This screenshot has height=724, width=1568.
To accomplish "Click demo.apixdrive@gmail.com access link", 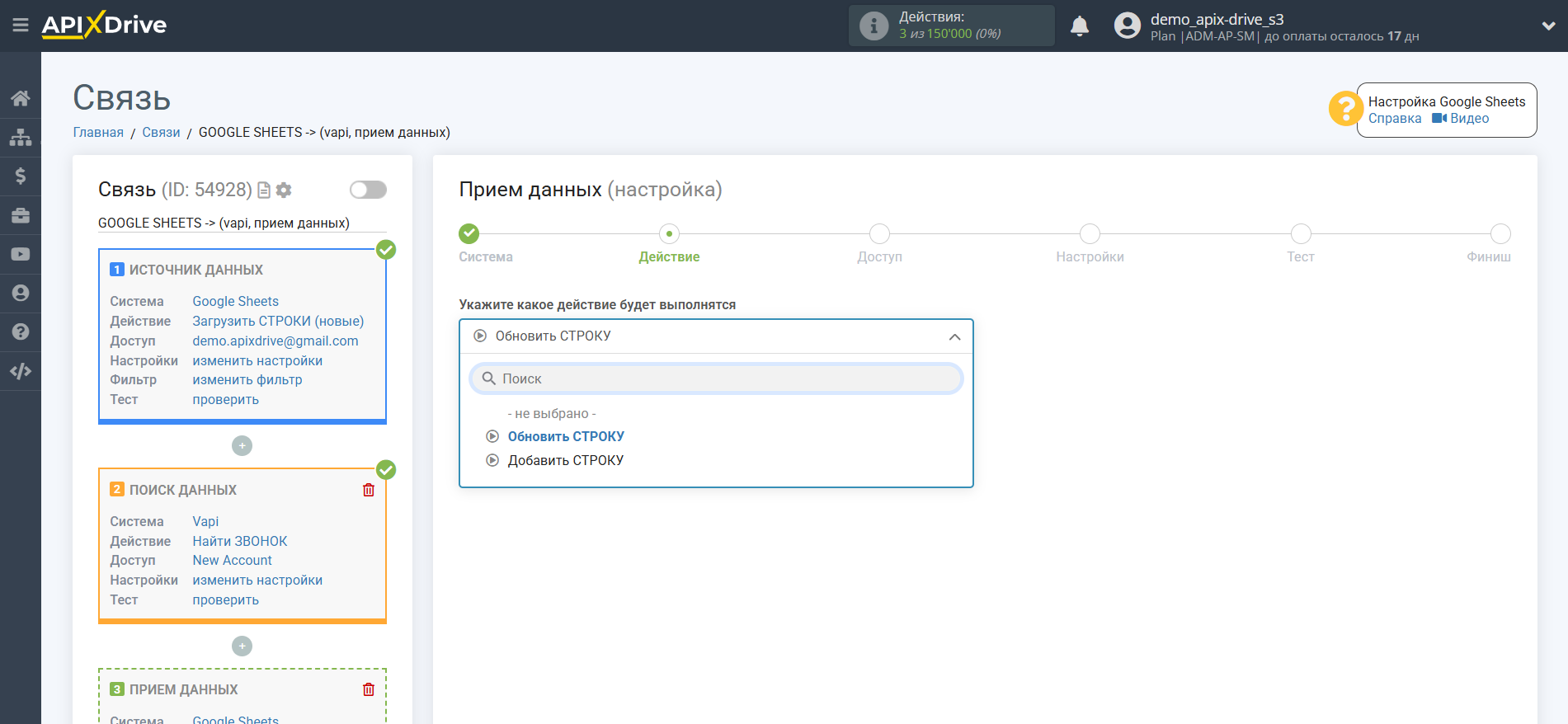I will [x=275, y=341].
